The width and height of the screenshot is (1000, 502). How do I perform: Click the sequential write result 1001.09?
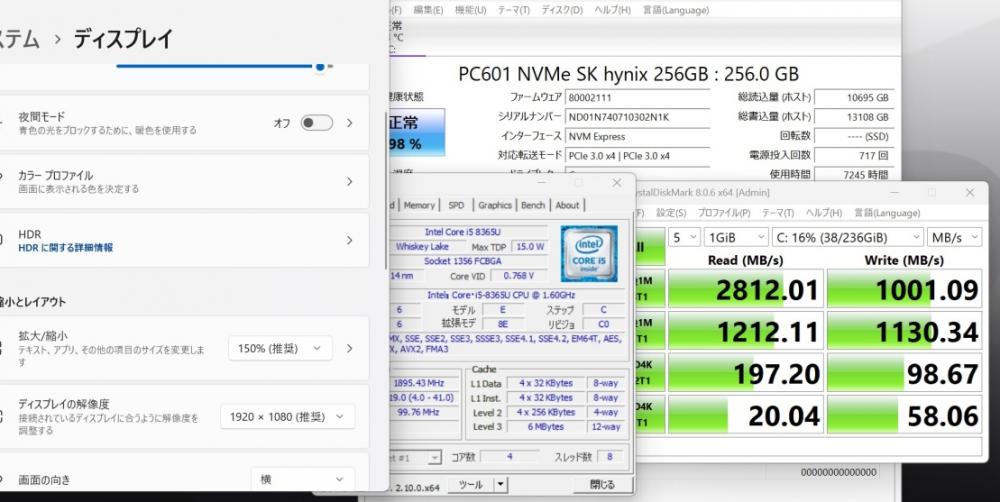(x=904, y=290)
